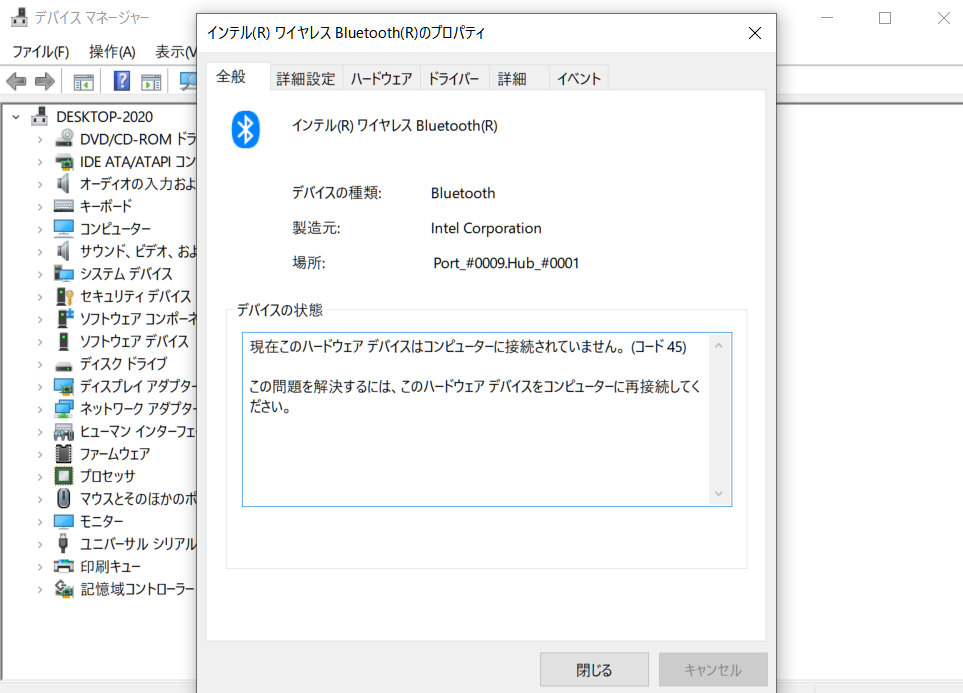Switch to the ドライバー tab

[454, 79]
